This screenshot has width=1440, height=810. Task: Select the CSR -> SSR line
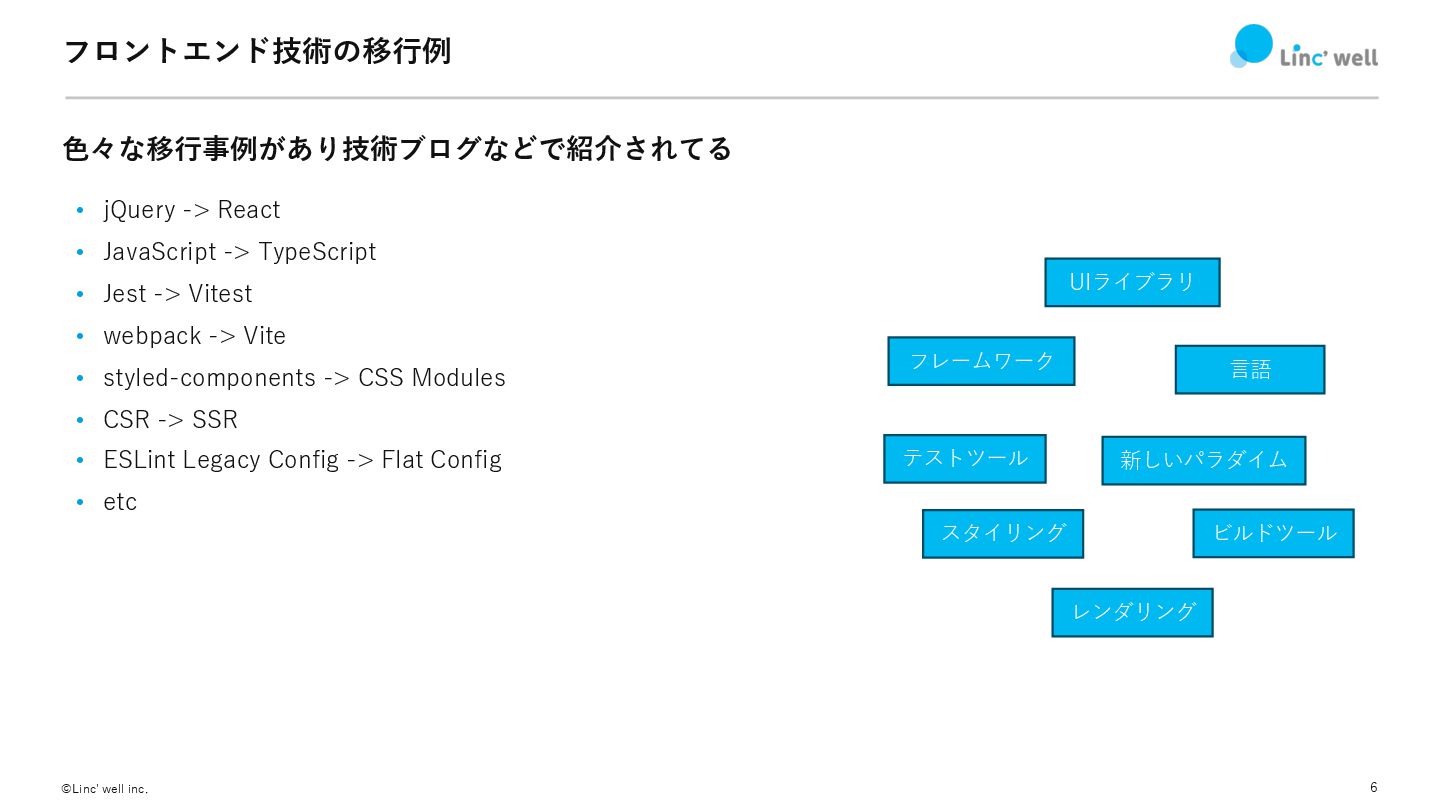tap(171, 420)
